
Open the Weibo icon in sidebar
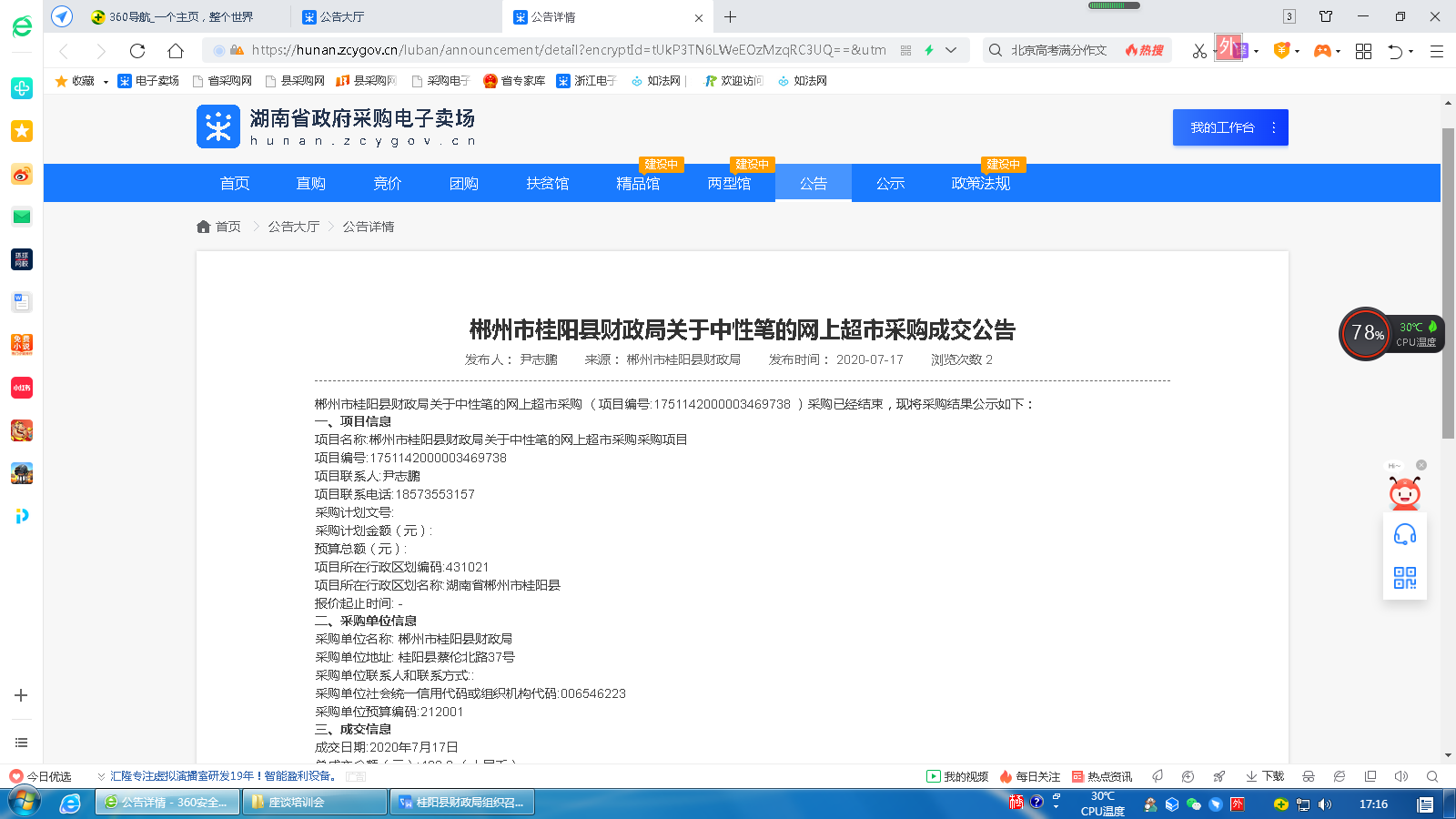(x=22, y=174)
